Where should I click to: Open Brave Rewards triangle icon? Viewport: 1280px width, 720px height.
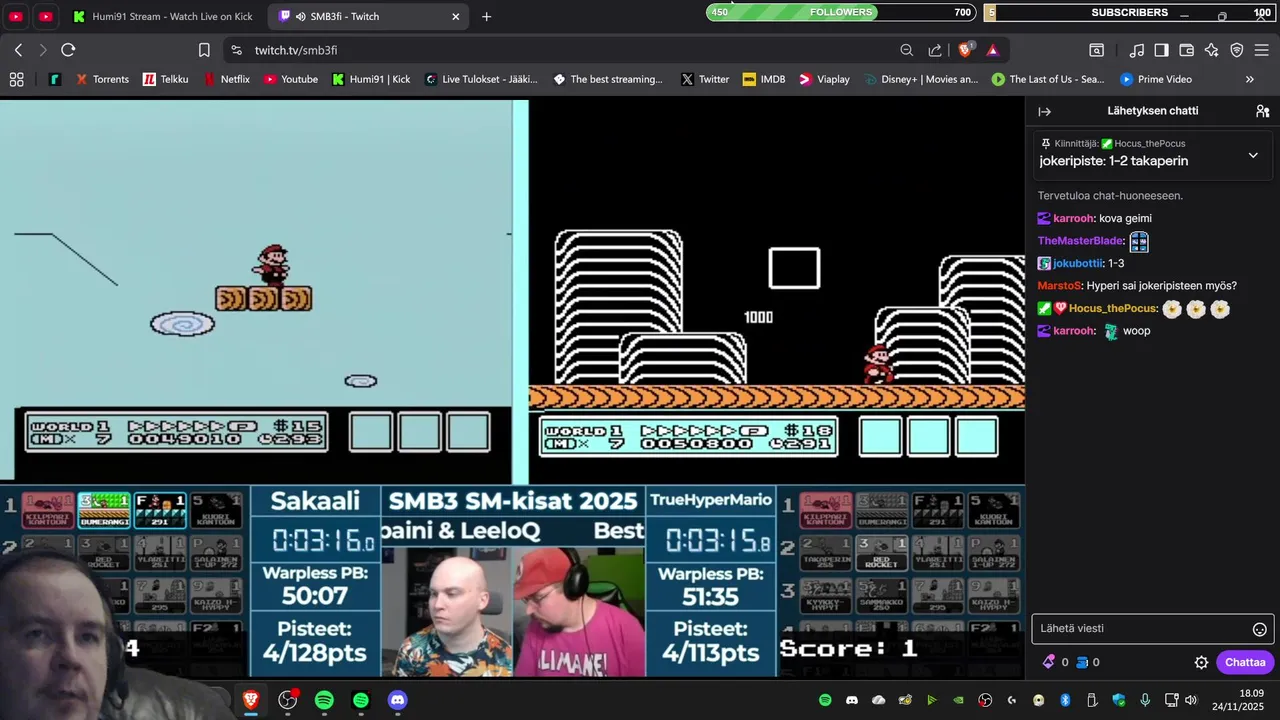992,50
